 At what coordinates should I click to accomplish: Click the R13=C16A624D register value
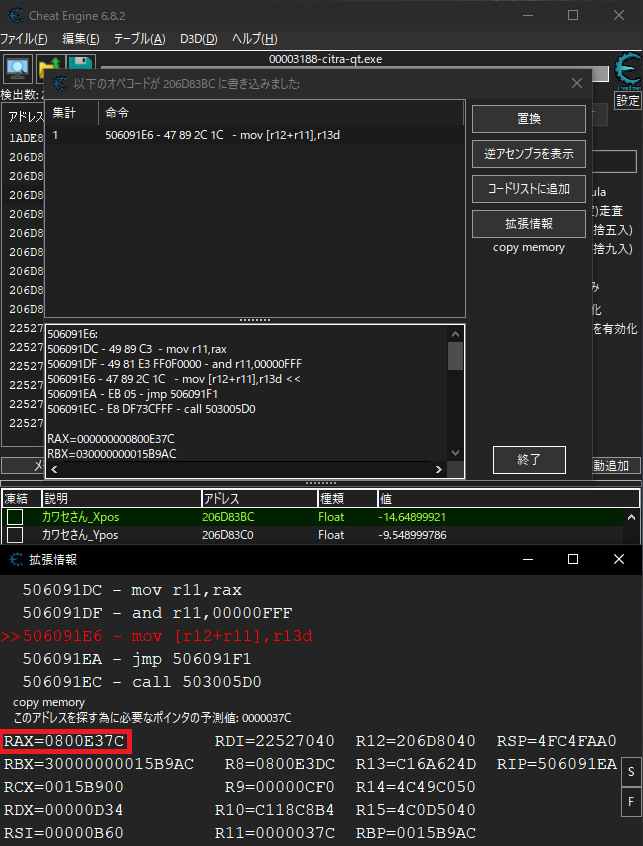click(415, 764)
